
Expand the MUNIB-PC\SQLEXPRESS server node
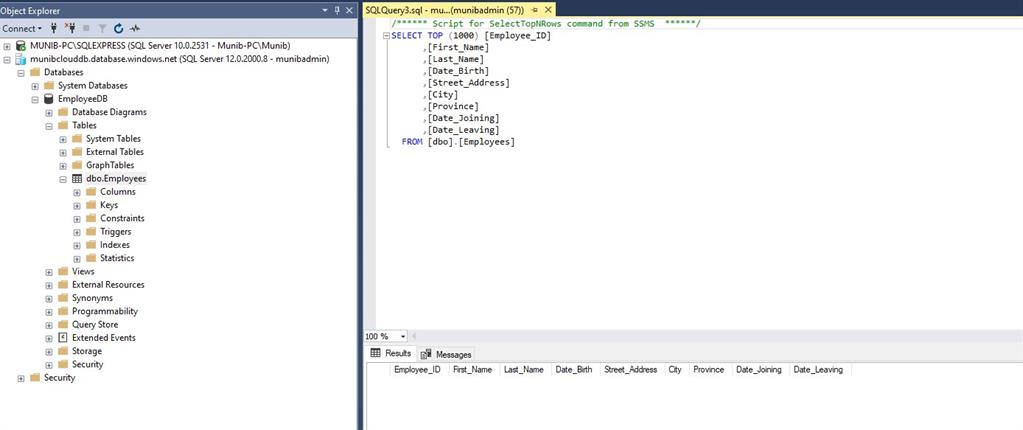coord(7,46)
